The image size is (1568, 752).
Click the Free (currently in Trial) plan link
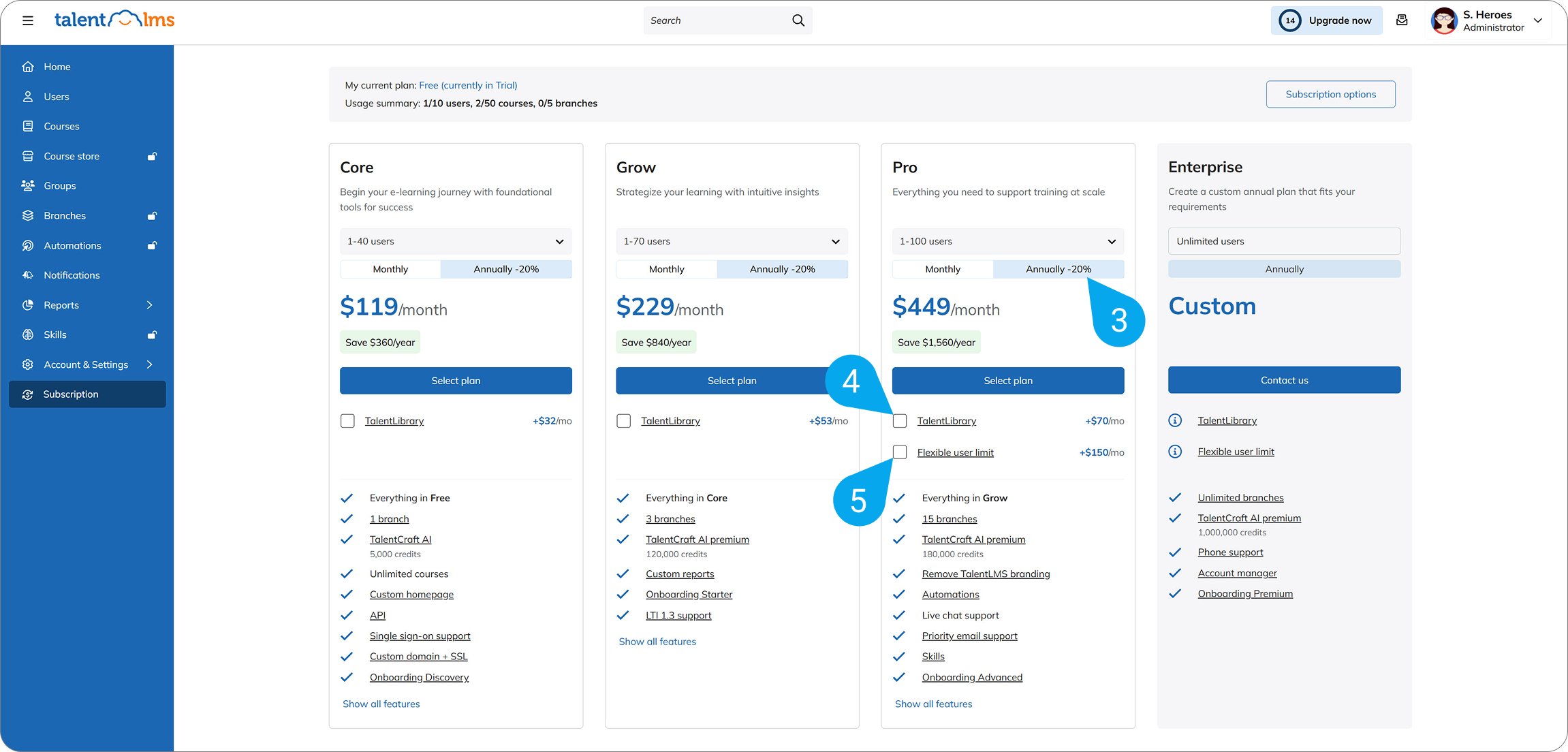[468, 85]
